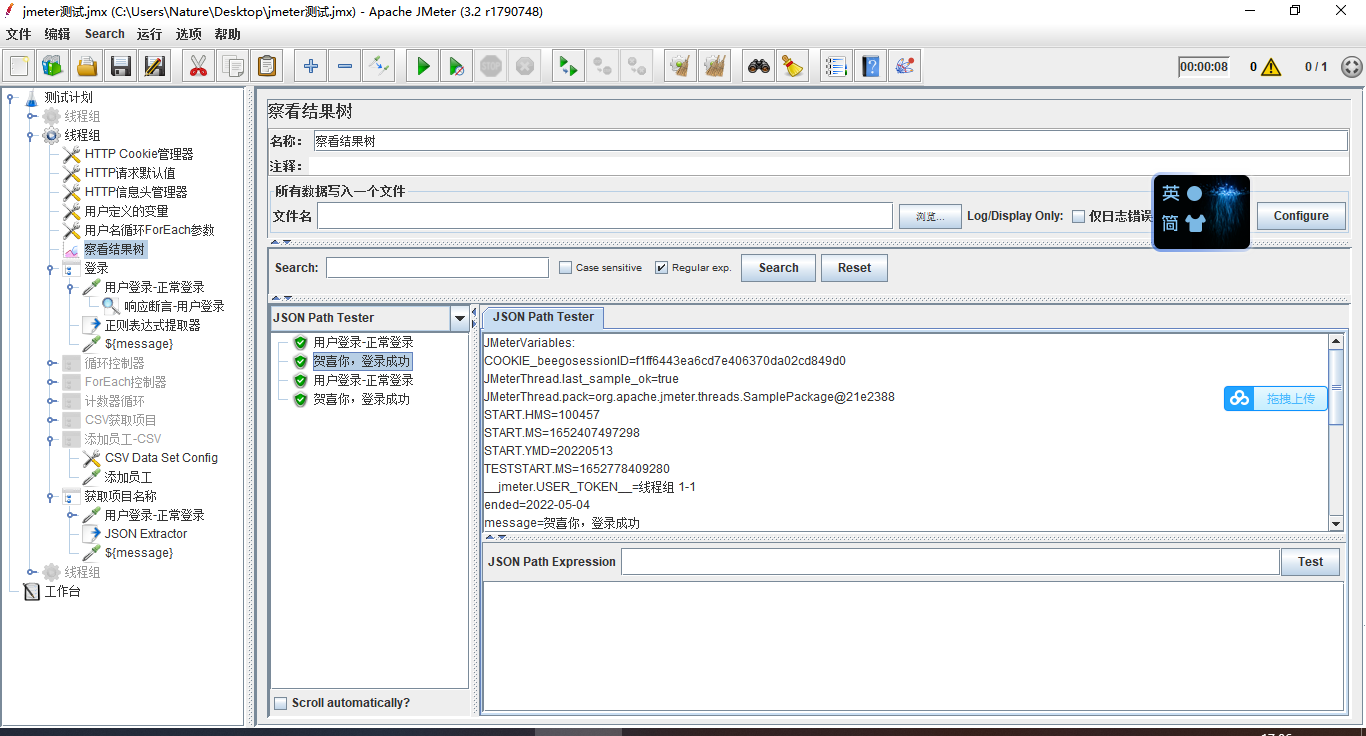1366x736 pixels.
Task: Uncheck the Regular exp. checkbox
Action: (662, 268)
